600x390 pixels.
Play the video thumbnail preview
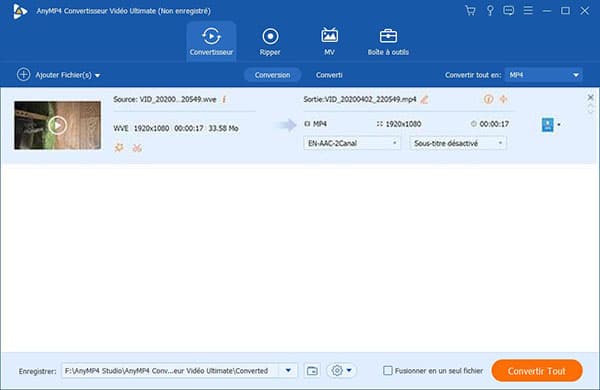[x=57, y=125]
